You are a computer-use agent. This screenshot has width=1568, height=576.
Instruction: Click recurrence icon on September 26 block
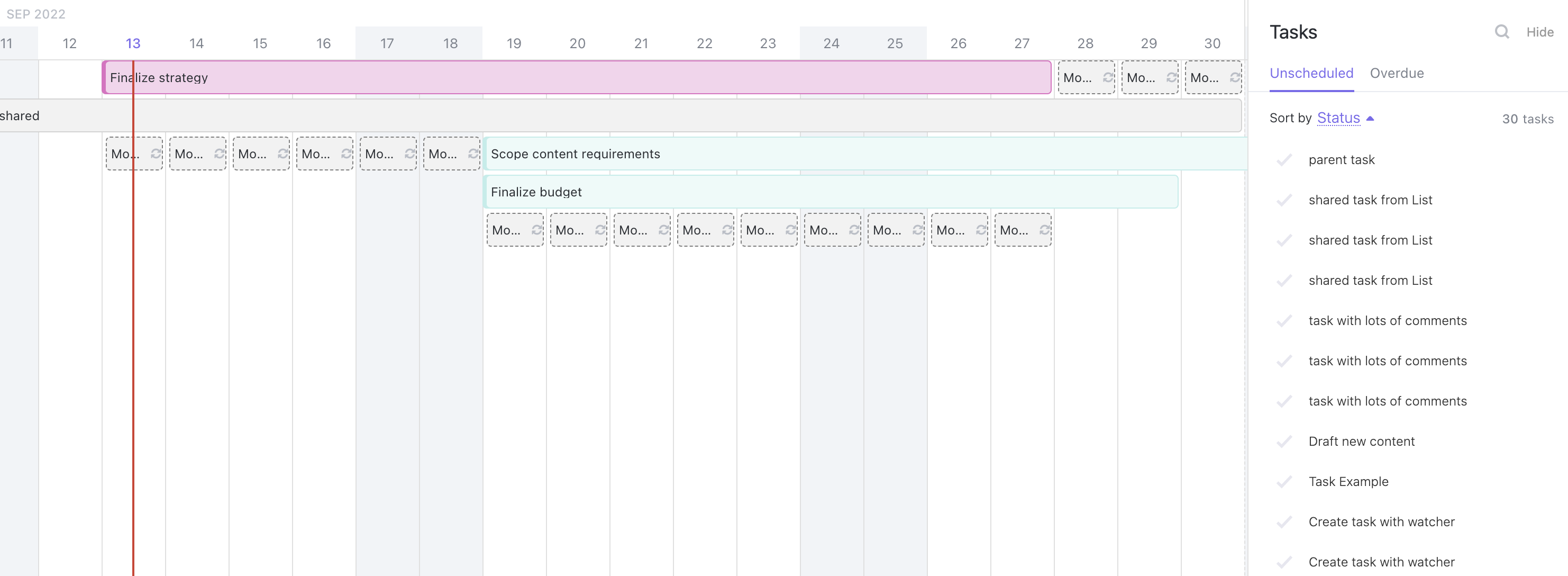(x=981, y=230)
